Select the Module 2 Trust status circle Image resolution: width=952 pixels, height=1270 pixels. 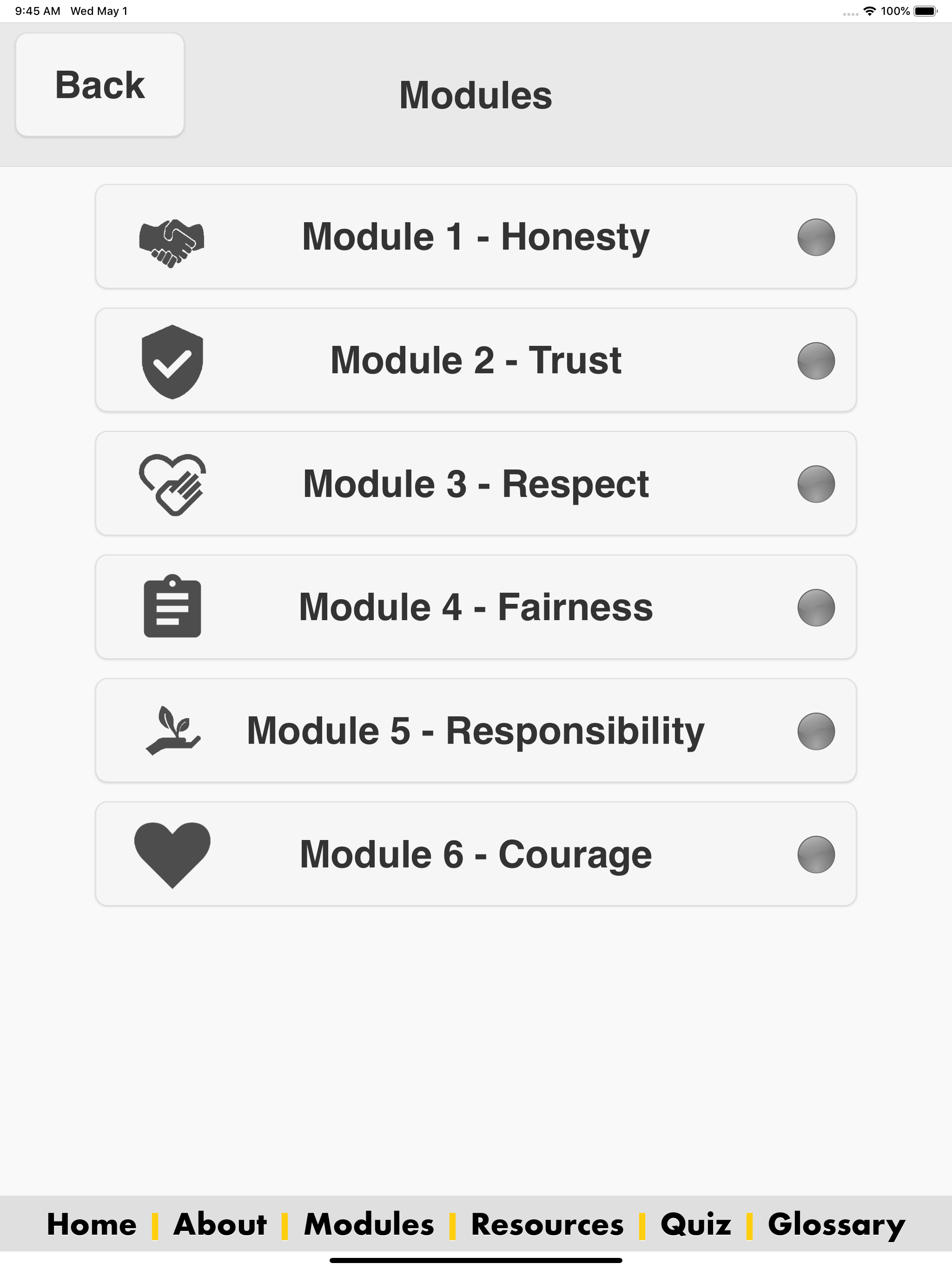pyautogui.click(x=816, y=361)
